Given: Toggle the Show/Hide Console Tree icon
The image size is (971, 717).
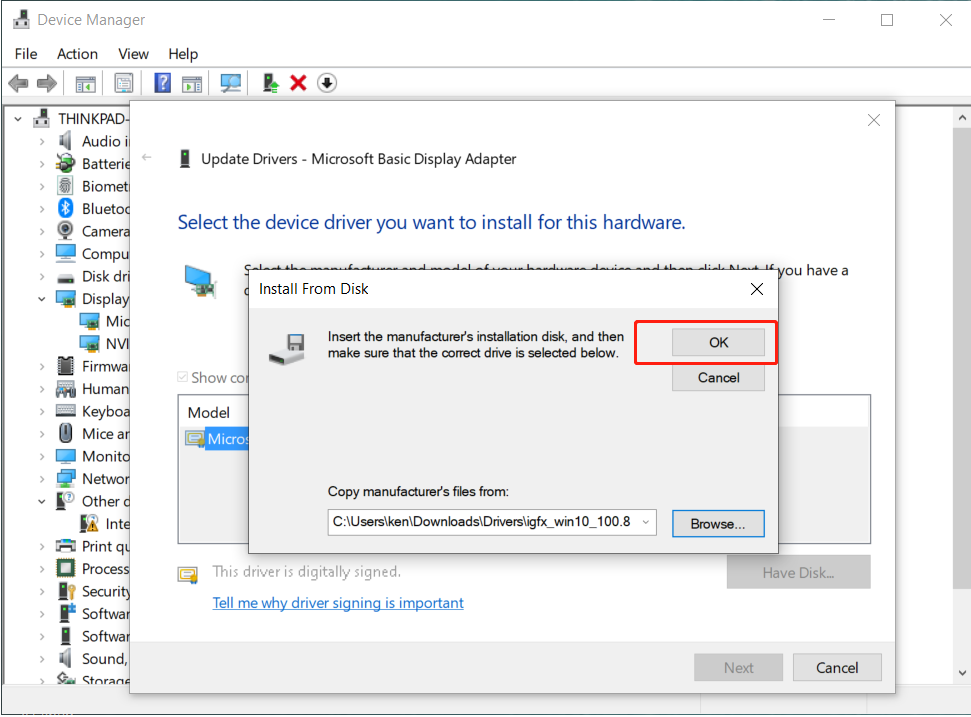Looking at the screenshot, I should point(85,82).
